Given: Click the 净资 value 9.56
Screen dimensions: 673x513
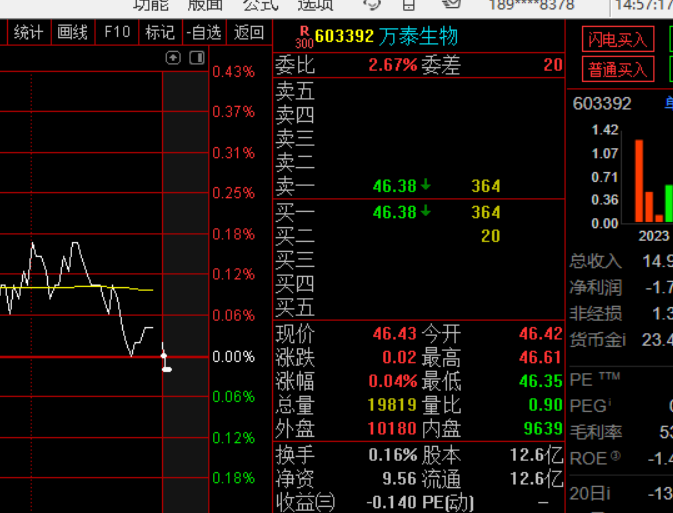Looking at the screenshot, I should point(400,479).
